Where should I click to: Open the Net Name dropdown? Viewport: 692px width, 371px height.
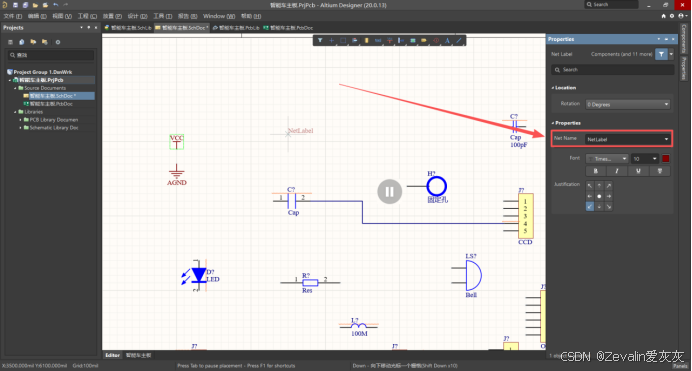[x=628, y=139]
